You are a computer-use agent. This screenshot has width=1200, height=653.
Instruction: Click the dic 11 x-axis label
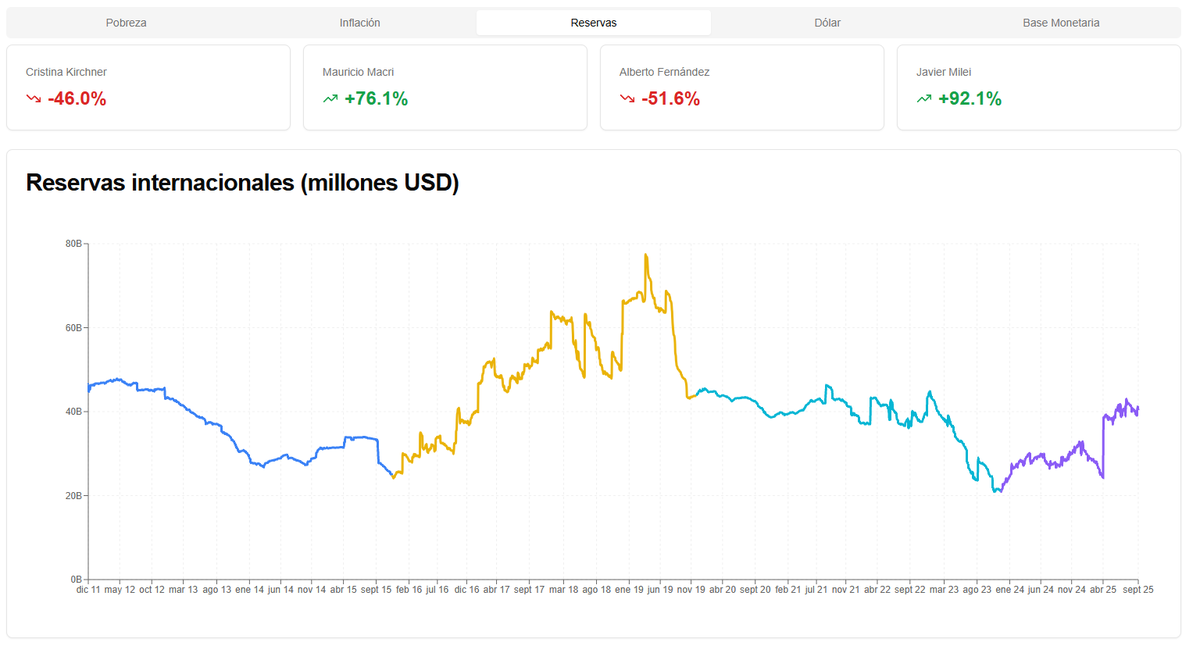tap(89, 590)
